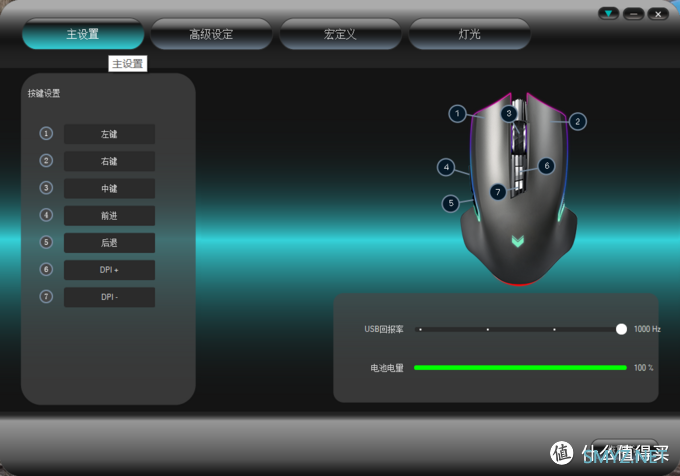Open the DPI + assignment for button 6
This screenshot has width=680, height=476.
(x=109, y=270)
